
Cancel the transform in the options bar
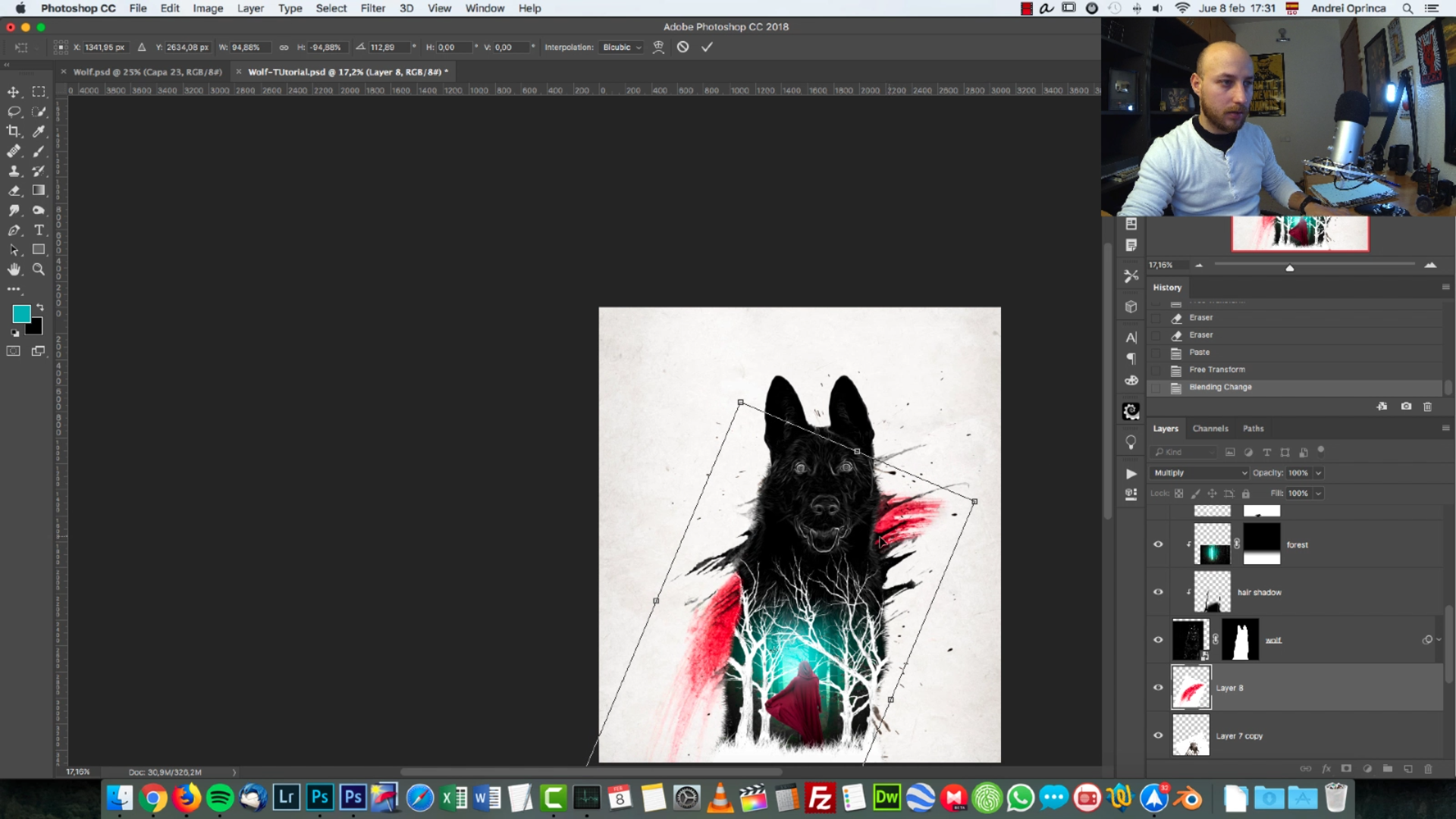(682, 47)
